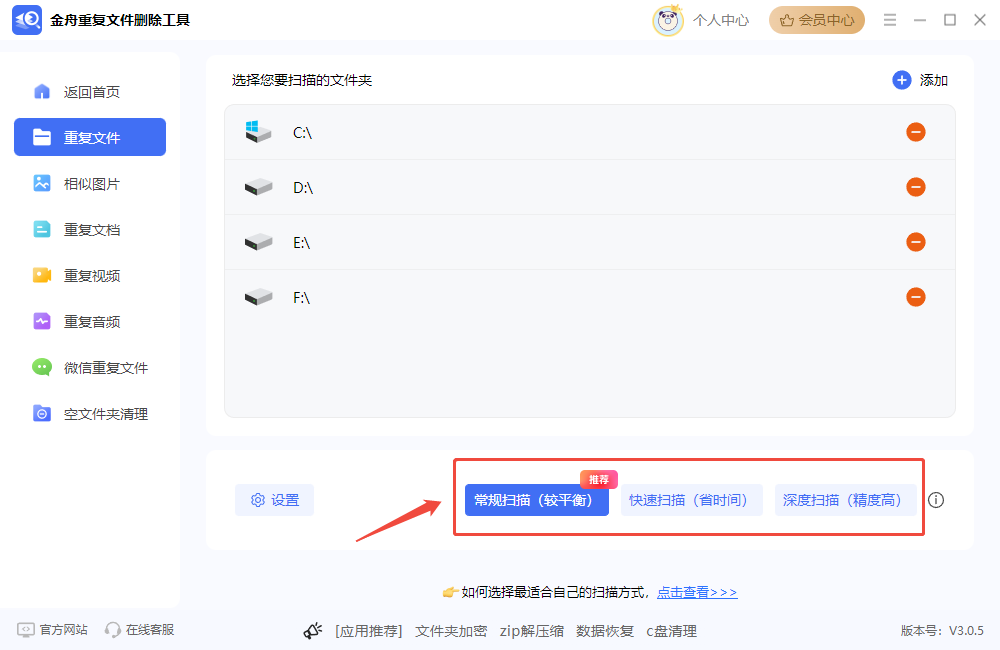Click the folder icon beside 空文件夹清理
Screen dimensions: 1000x650
click(x=42, y=413)
